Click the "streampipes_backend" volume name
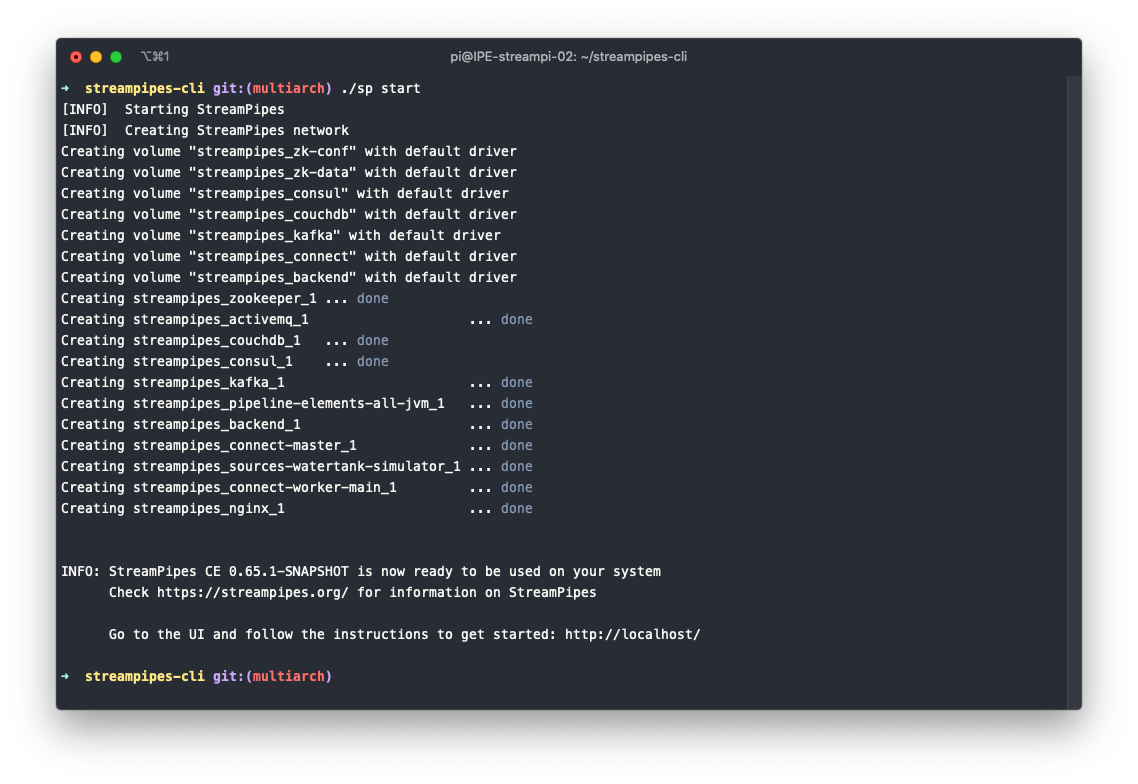Screen dimensions: 1138x784 [x=276, y=277]
